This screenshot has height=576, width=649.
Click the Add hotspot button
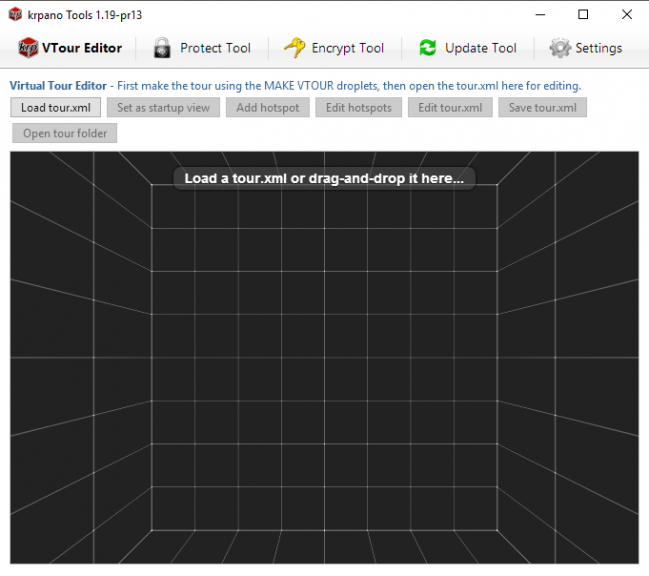268,108
